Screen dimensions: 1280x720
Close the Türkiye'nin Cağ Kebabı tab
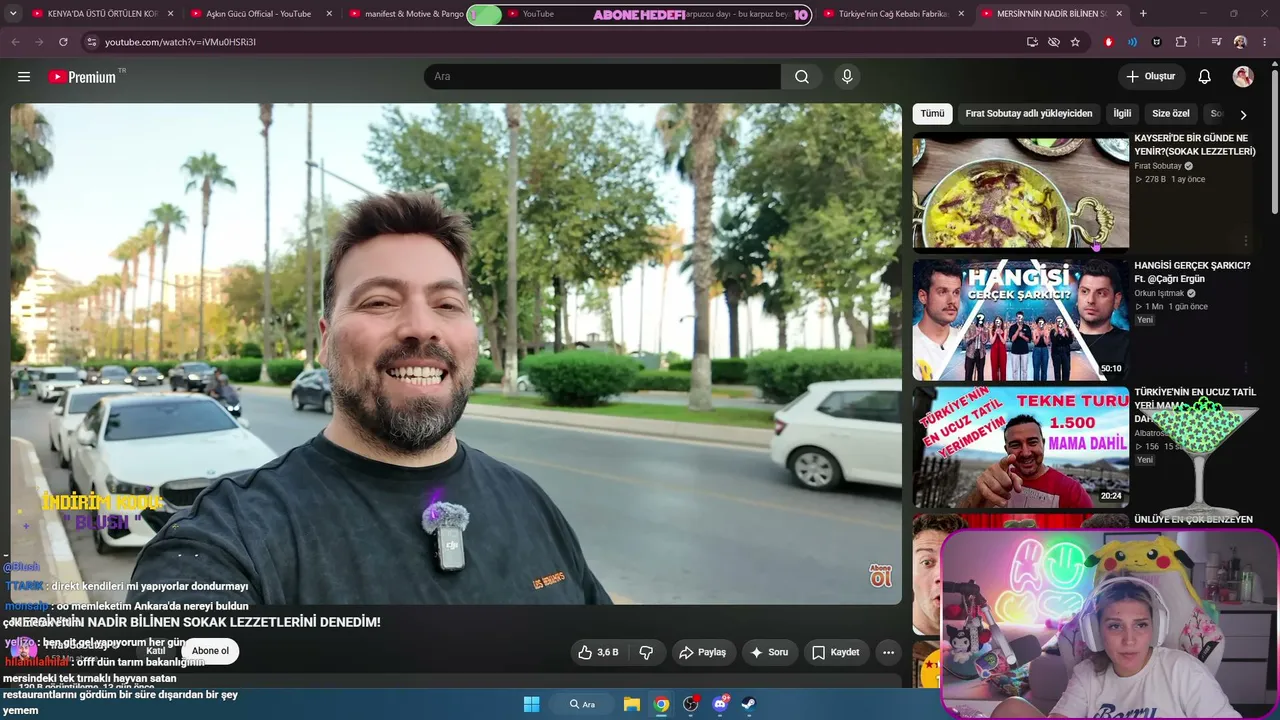coord(961,14)
